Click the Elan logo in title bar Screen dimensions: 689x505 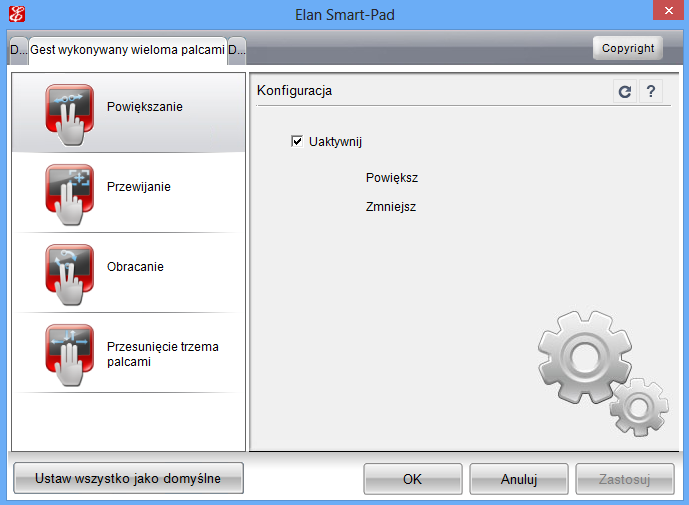coord(17,14)
